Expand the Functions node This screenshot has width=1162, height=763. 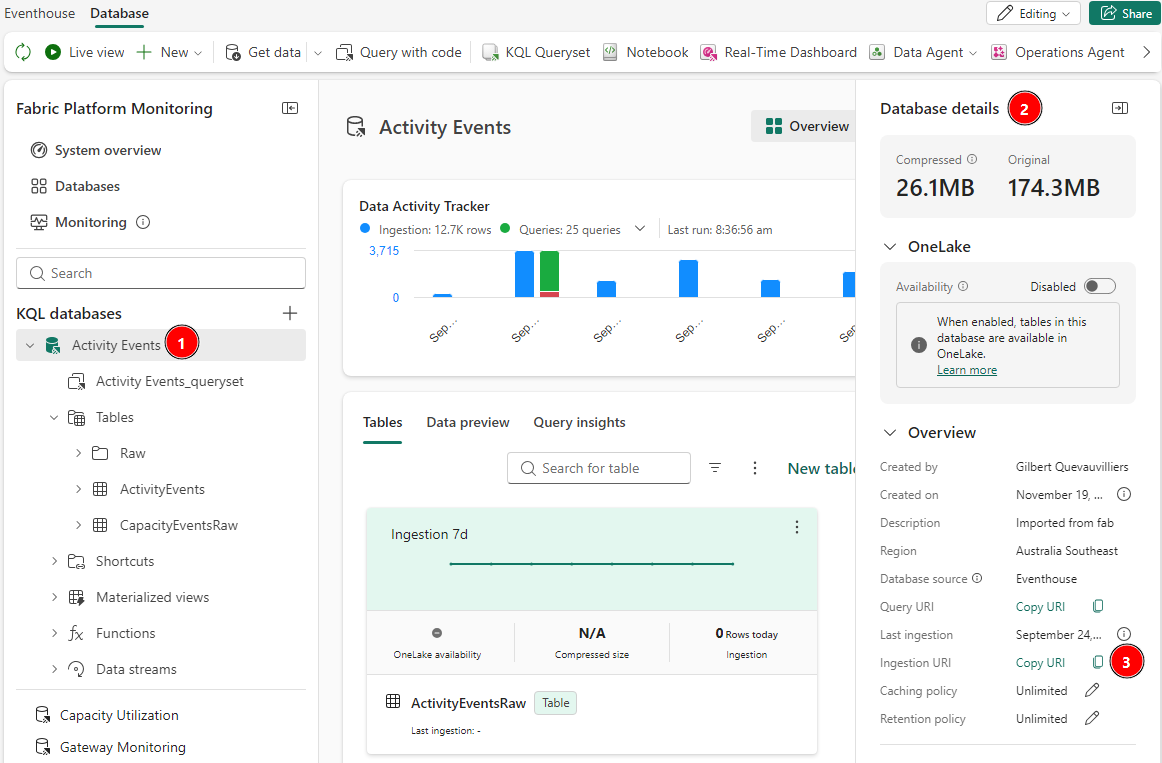(x=53, y=633)
